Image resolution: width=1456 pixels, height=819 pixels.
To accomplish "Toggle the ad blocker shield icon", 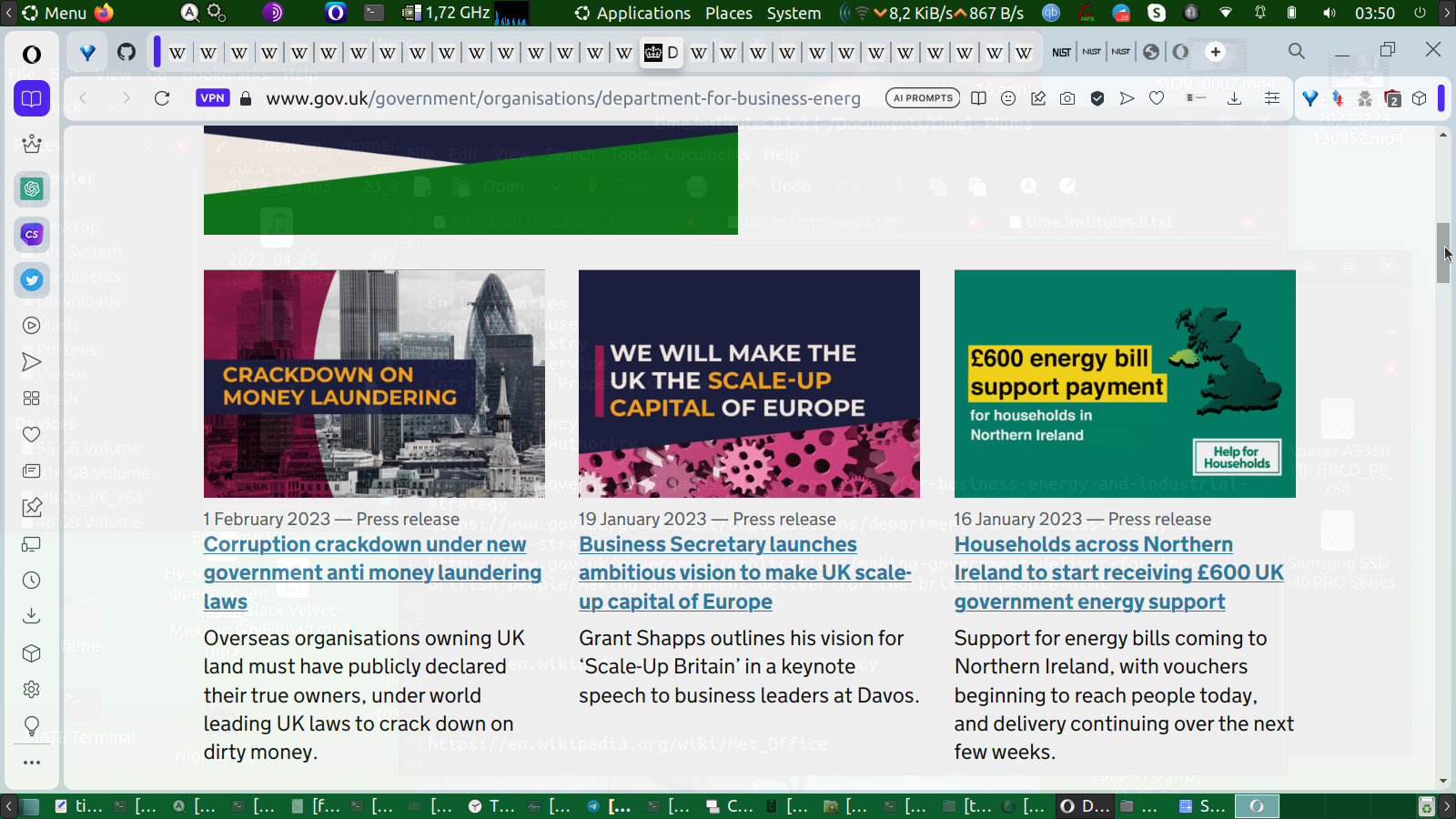I will 1097,98.
